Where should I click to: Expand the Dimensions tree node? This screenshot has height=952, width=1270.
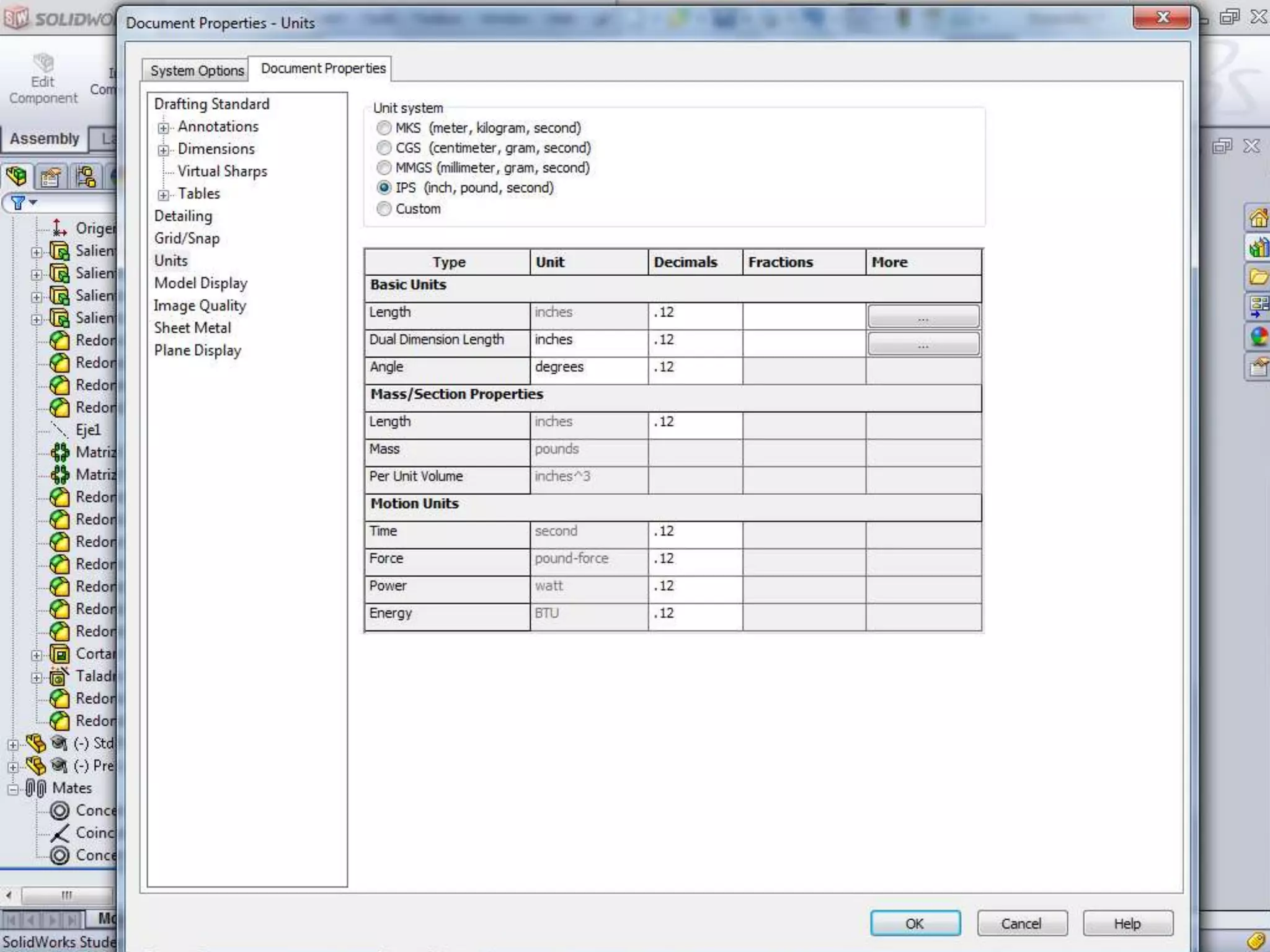tap(163, 150)
